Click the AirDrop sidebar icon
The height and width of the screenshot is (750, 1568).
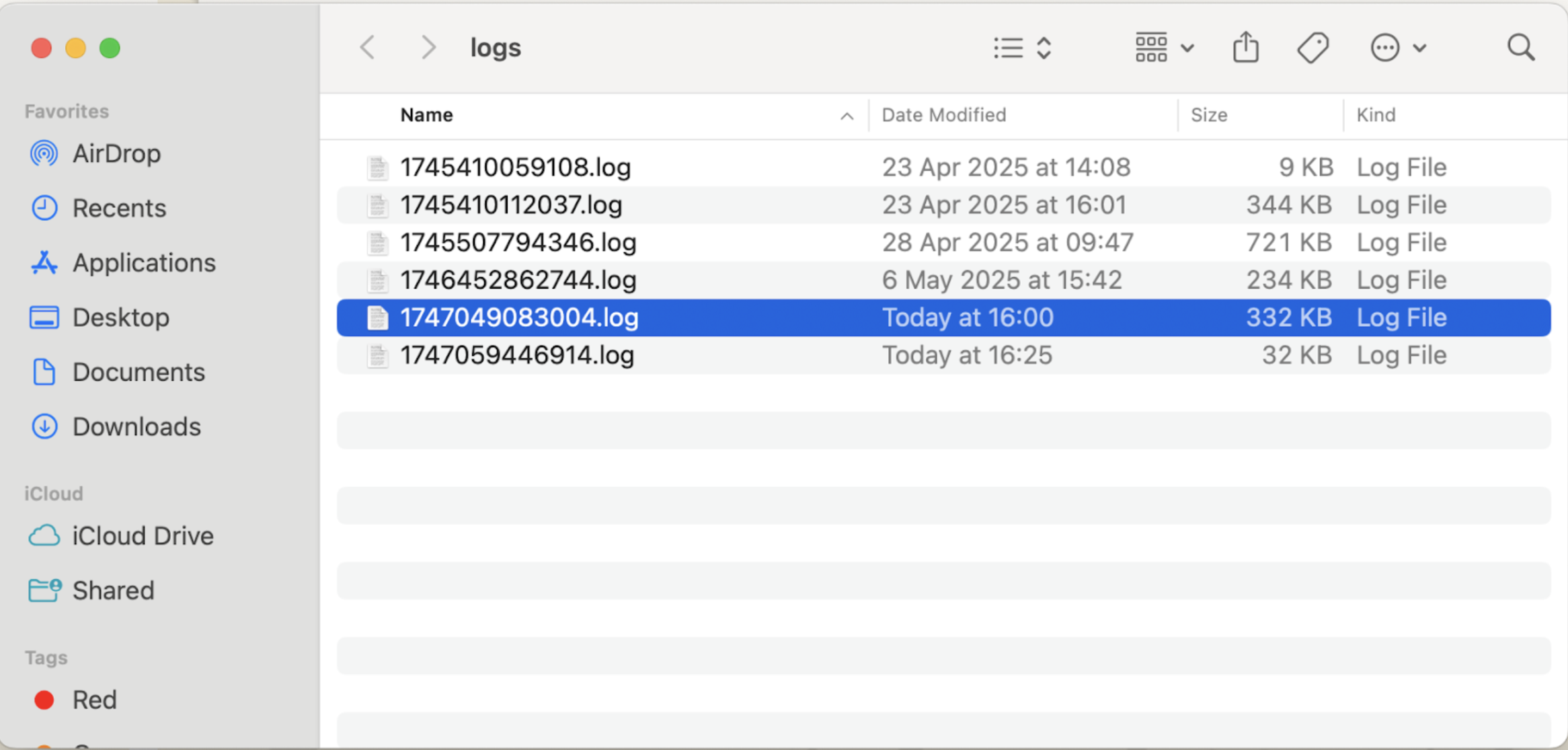coord(44,153)
